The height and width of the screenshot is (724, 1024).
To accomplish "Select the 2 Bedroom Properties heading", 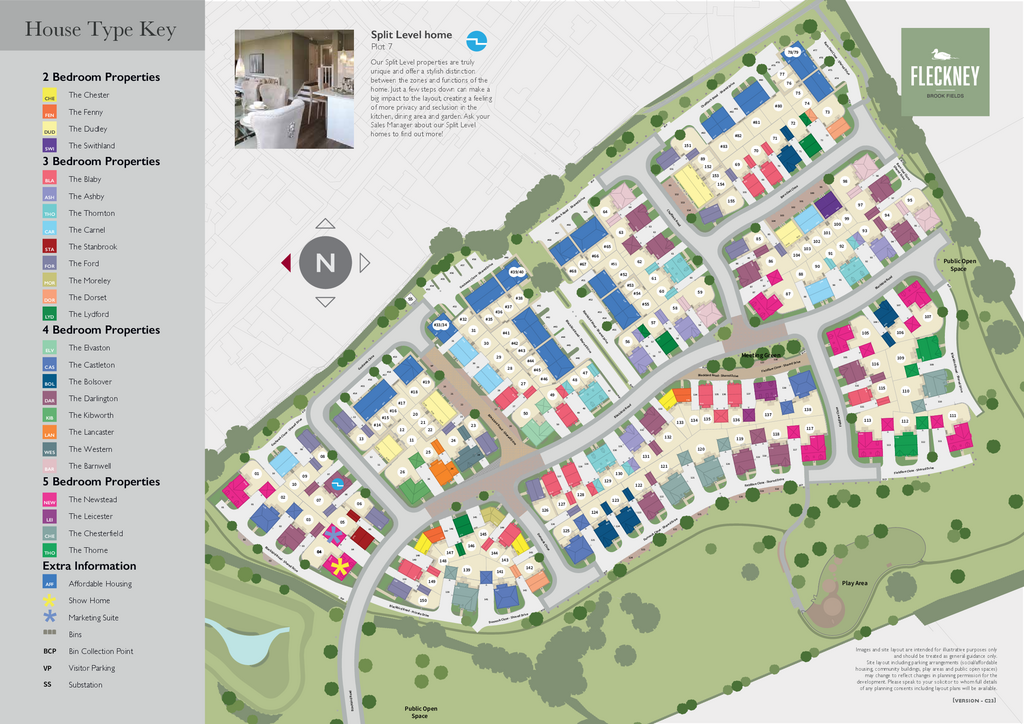I will (x=101, y=77).
